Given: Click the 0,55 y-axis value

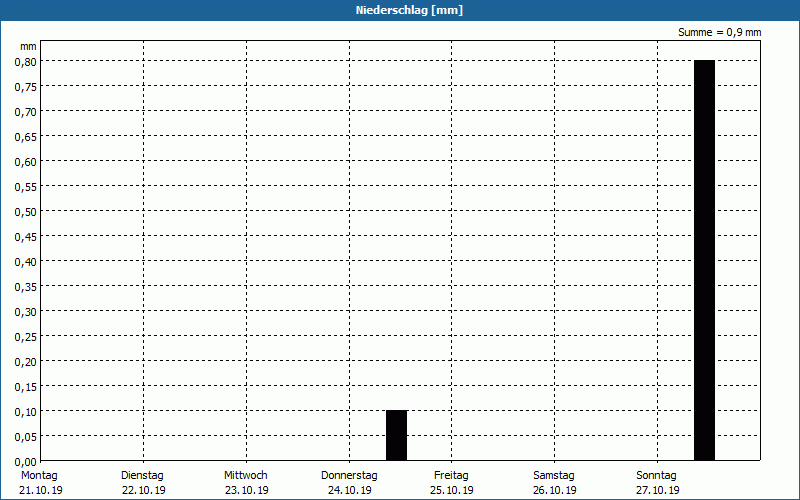Looking at the screenshot, I should [26, 187].
